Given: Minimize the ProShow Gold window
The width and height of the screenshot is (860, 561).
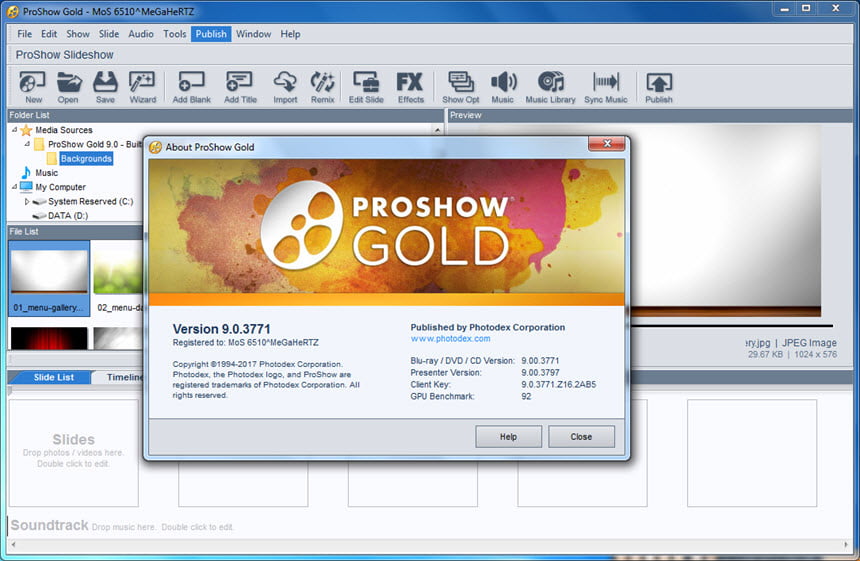Looking at the screenshot, I should (x=784, y=8).
